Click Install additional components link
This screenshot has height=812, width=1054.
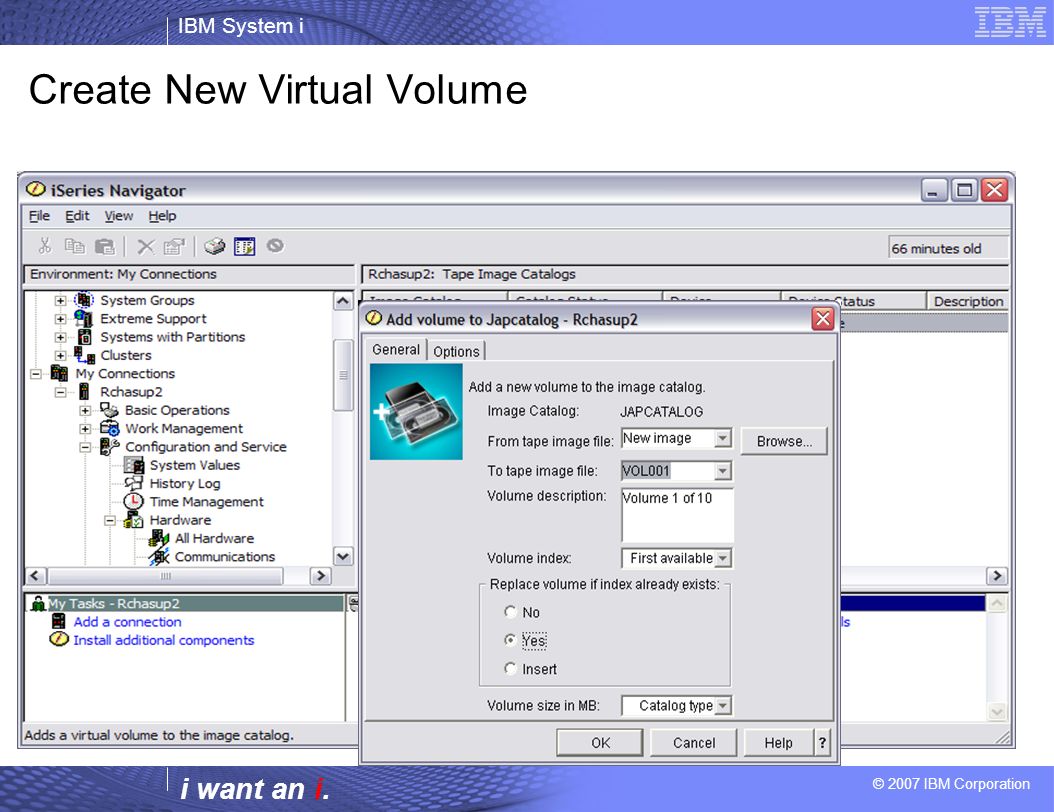(163, 640)
